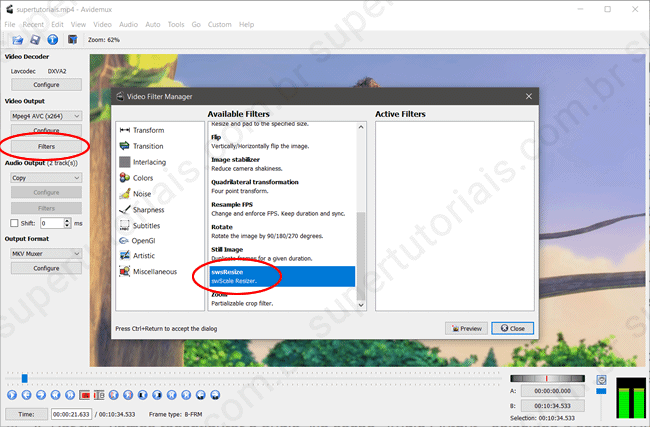Click the Save Video toolbar icon

click(x=35, y=39)
